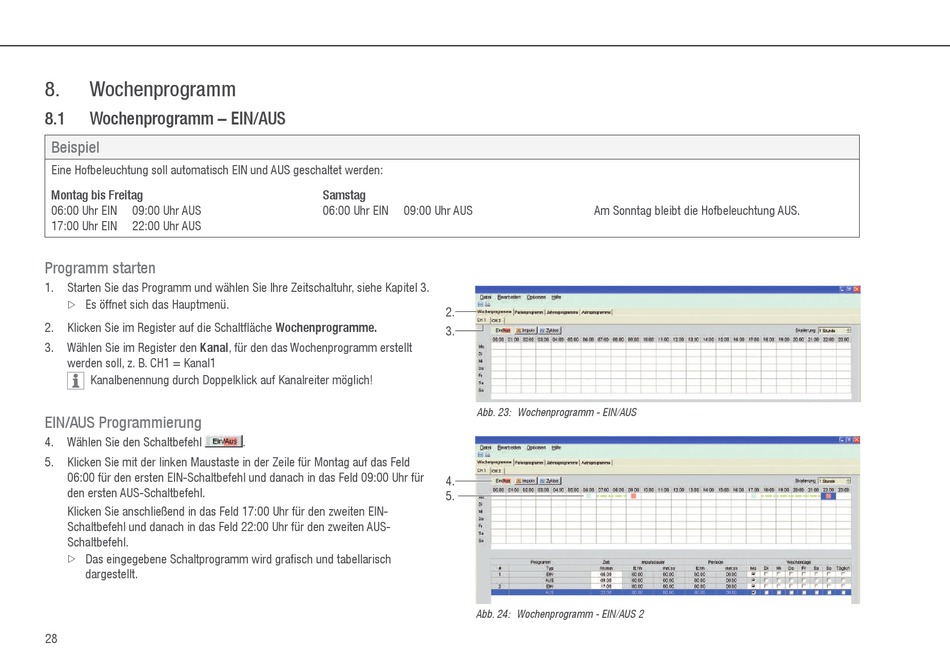Click the highlighted 22:00 AUS marker on Monday's row

[x=828, y=496]
